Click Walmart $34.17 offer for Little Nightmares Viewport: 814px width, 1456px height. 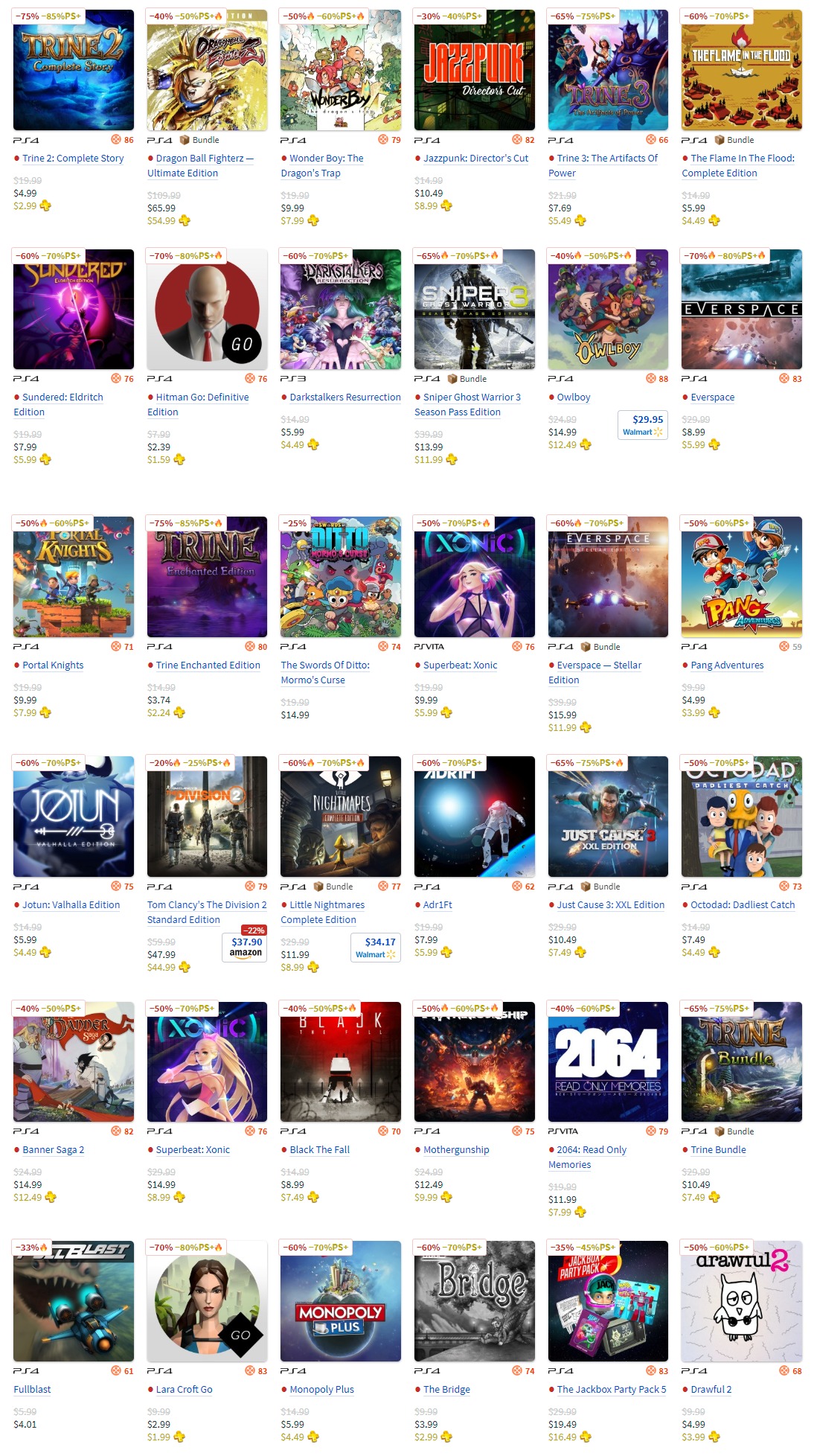pos(376,948)
